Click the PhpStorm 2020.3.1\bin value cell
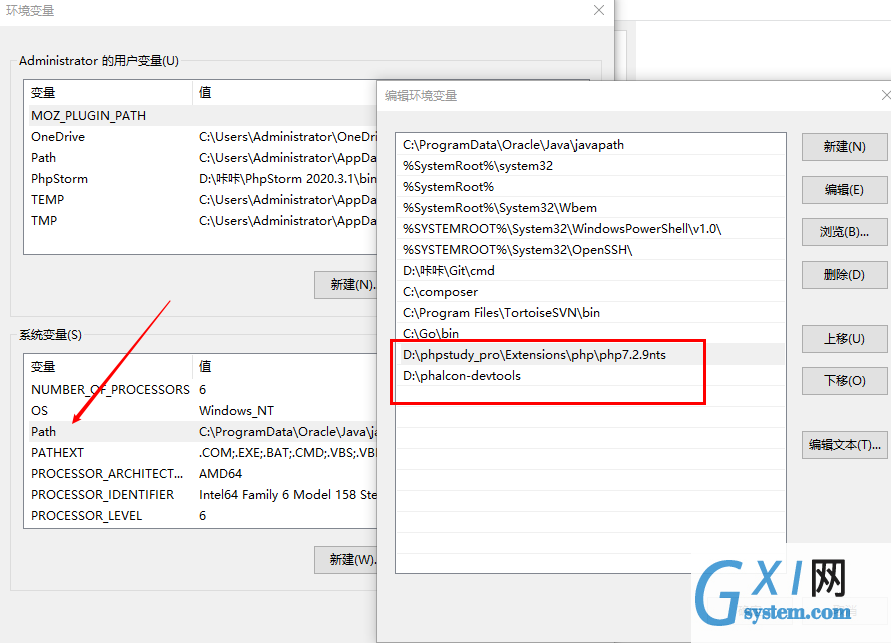Screen dimensions: 891x643 tap(288, 179)
